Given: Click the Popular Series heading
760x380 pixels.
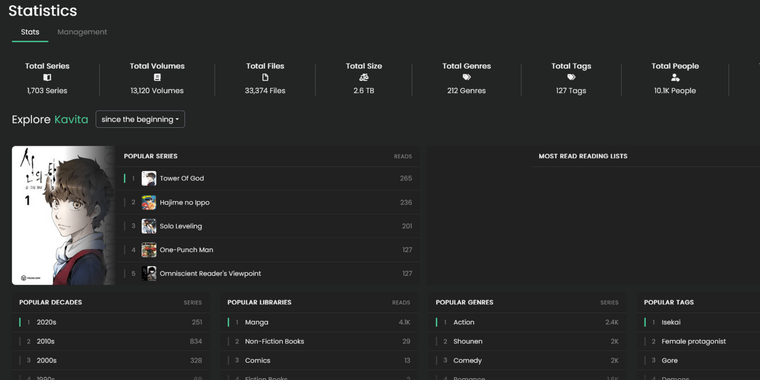Looking at the screenshot, I should (x=151, y=156).
